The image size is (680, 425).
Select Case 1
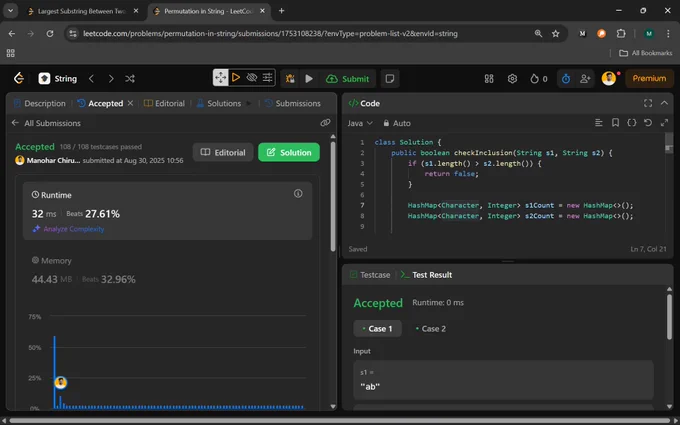377,329
